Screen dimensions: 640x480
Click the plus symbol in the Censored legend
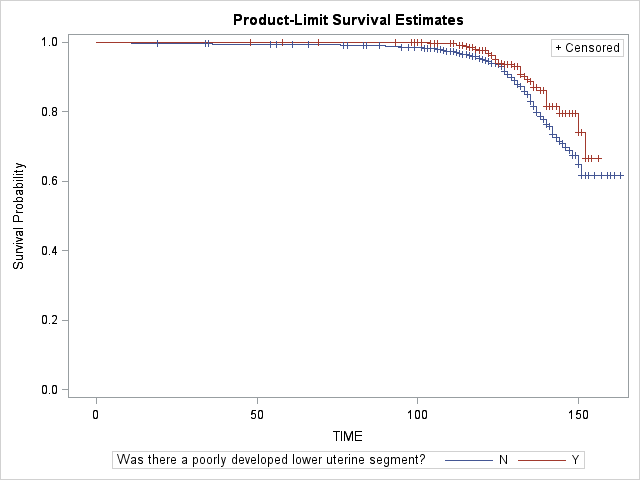(558, 48)
